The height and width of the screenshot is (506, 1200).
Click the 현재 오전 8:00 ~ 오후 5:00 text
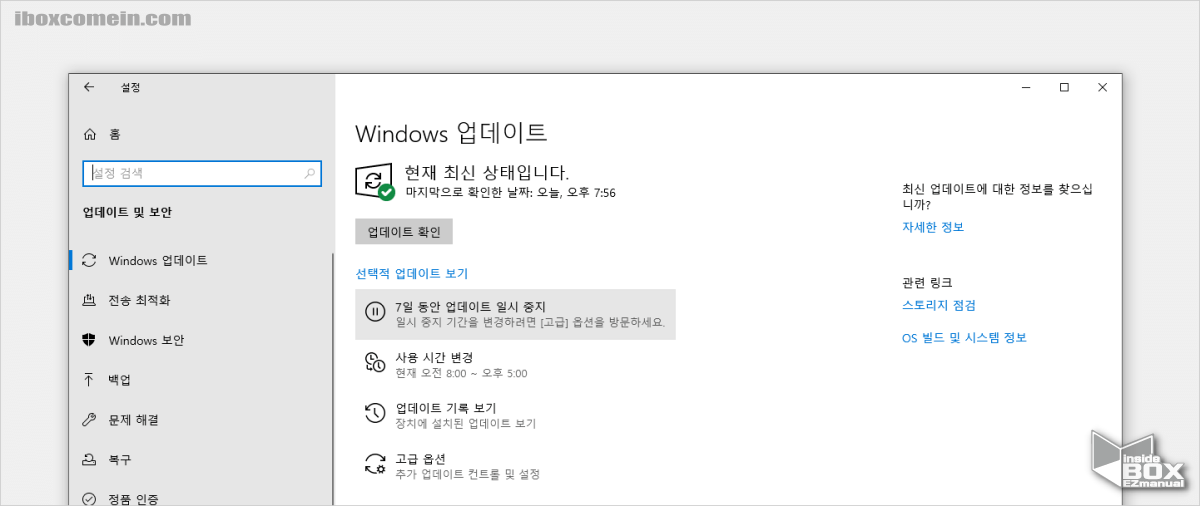point(461,373)
